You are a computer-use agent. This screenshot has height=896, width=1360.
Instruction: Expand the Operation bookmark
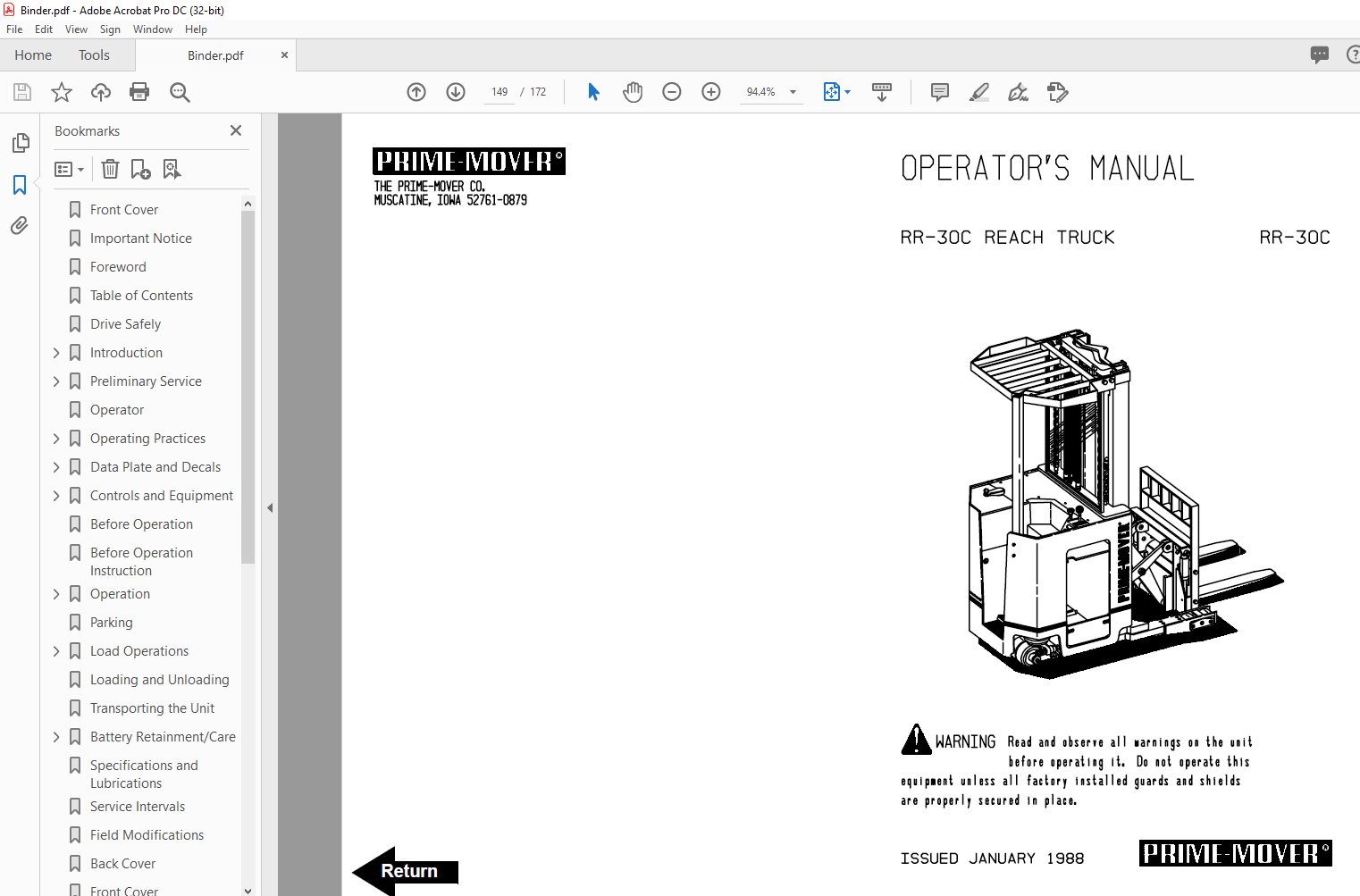56,594
